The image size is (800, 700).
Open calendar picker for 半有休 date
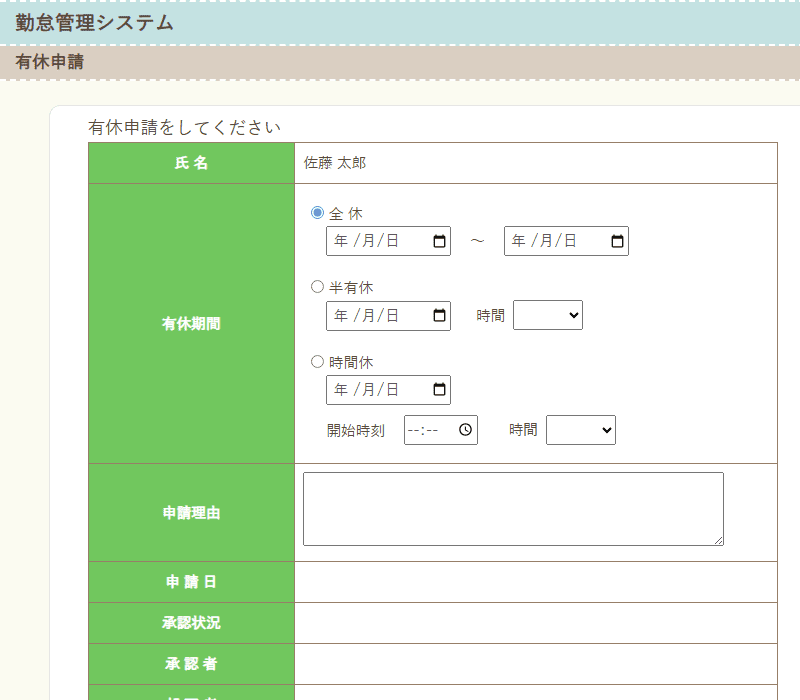point(439,315)
